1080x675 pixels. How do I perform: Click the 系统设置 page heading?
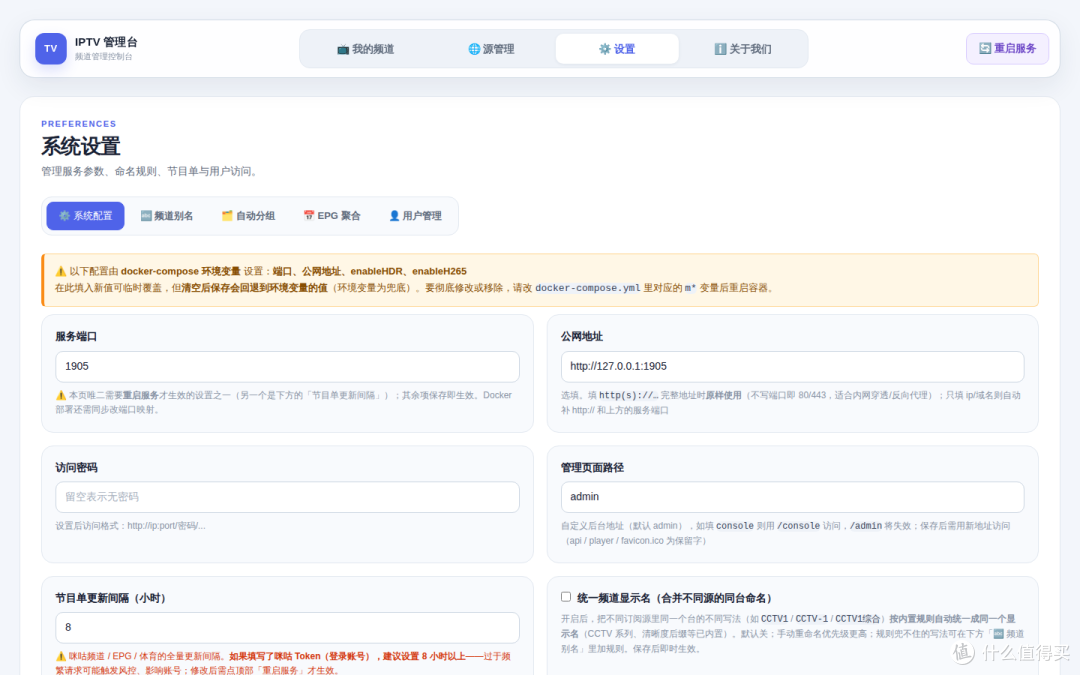81,146
